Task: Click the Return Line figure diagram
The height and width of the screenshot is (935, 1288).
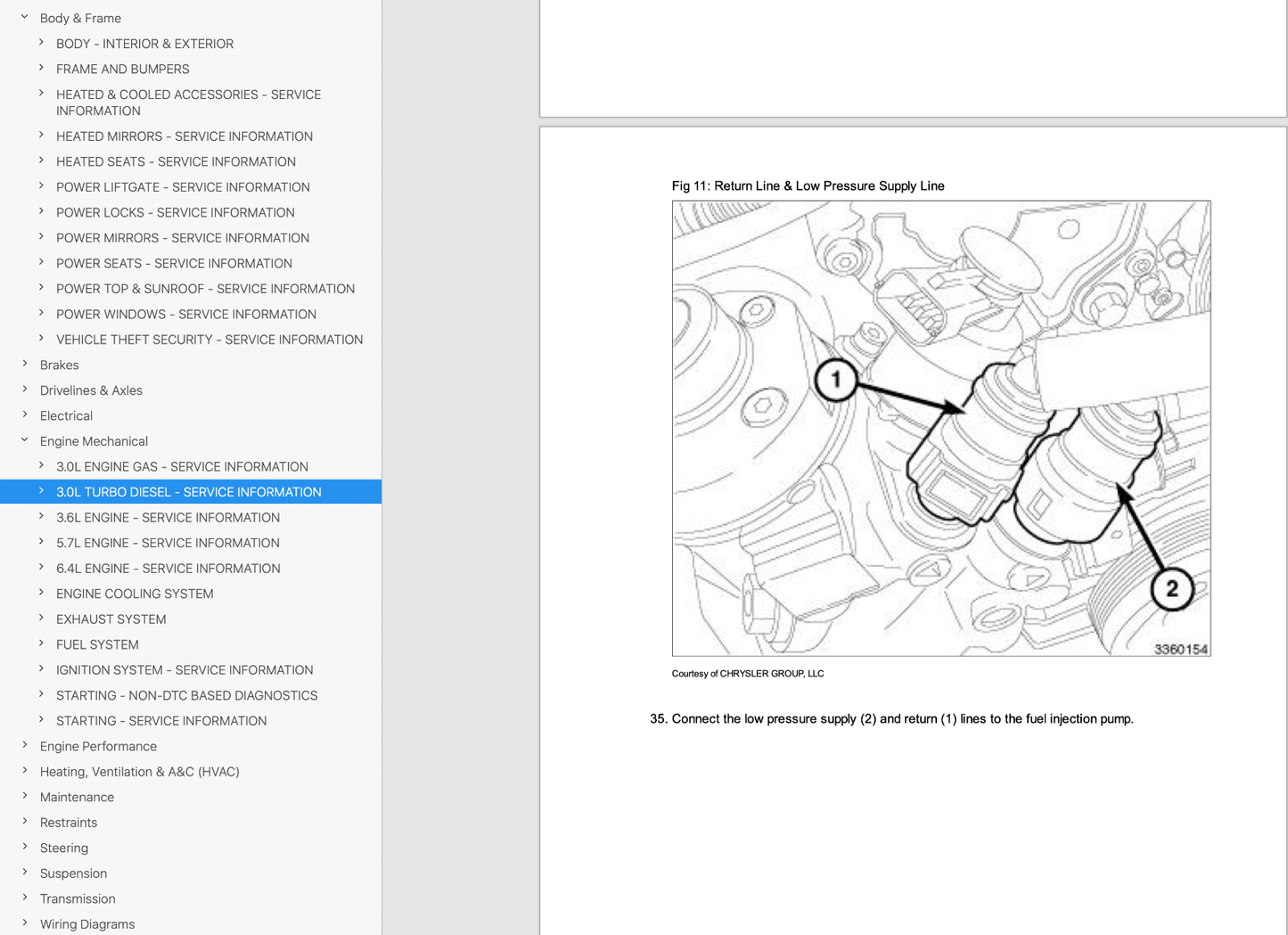Action: 940,428
